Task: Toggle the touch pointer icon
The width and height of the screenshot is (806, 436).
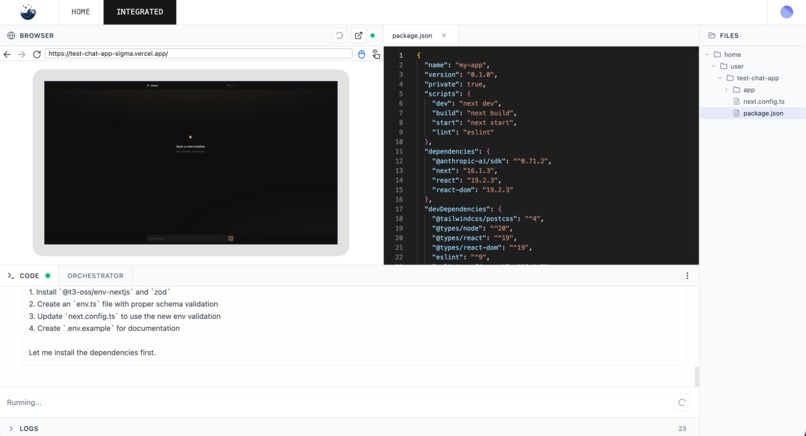Action: 376,54
